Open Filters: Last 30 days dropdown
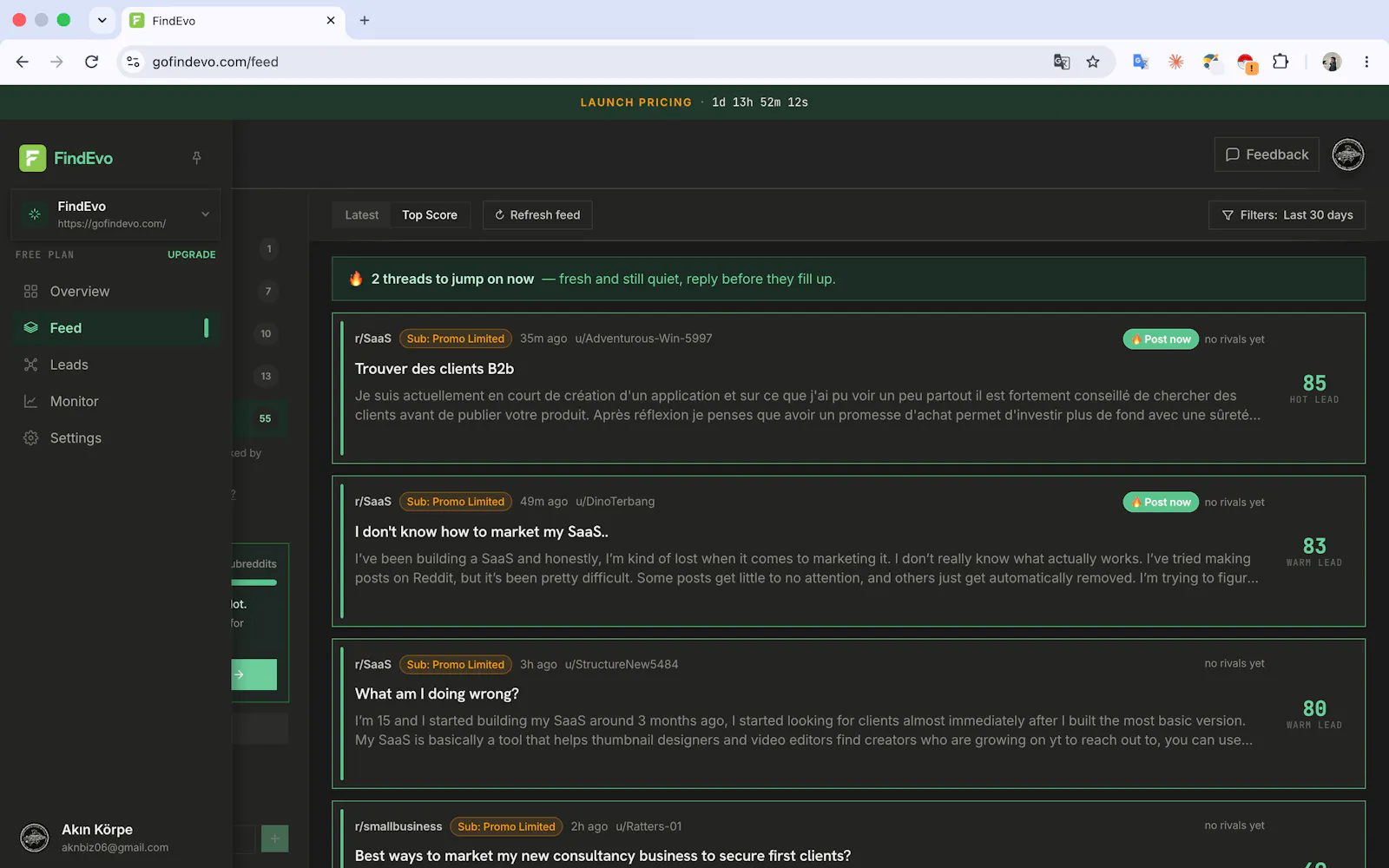Viewport: 1389px width, 868px height. click(x=1287, y=215)
